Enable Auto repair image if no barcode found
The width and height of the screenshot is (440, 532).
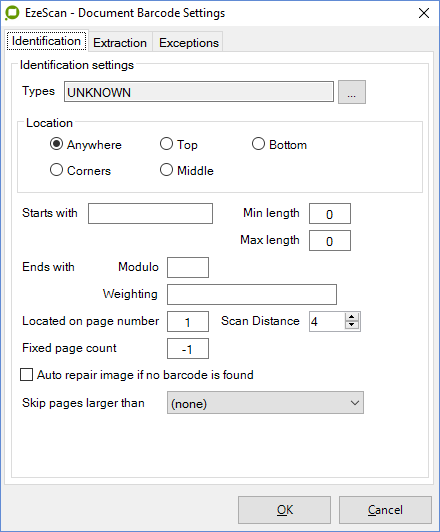coord(26,375)
